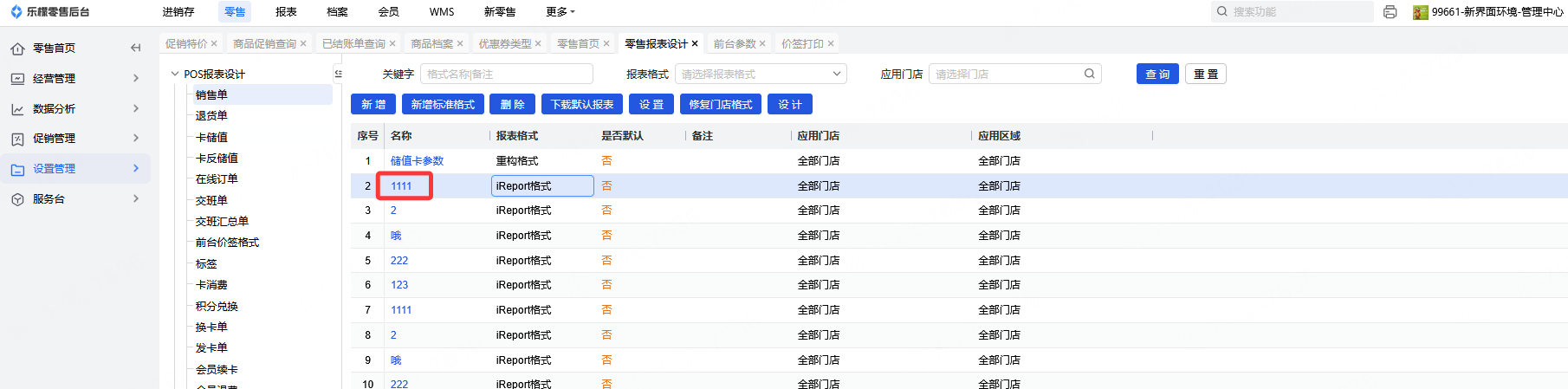Click the 服务台 cube icon
Viewport: 1568px width, 389px height.
click(17, 199)
